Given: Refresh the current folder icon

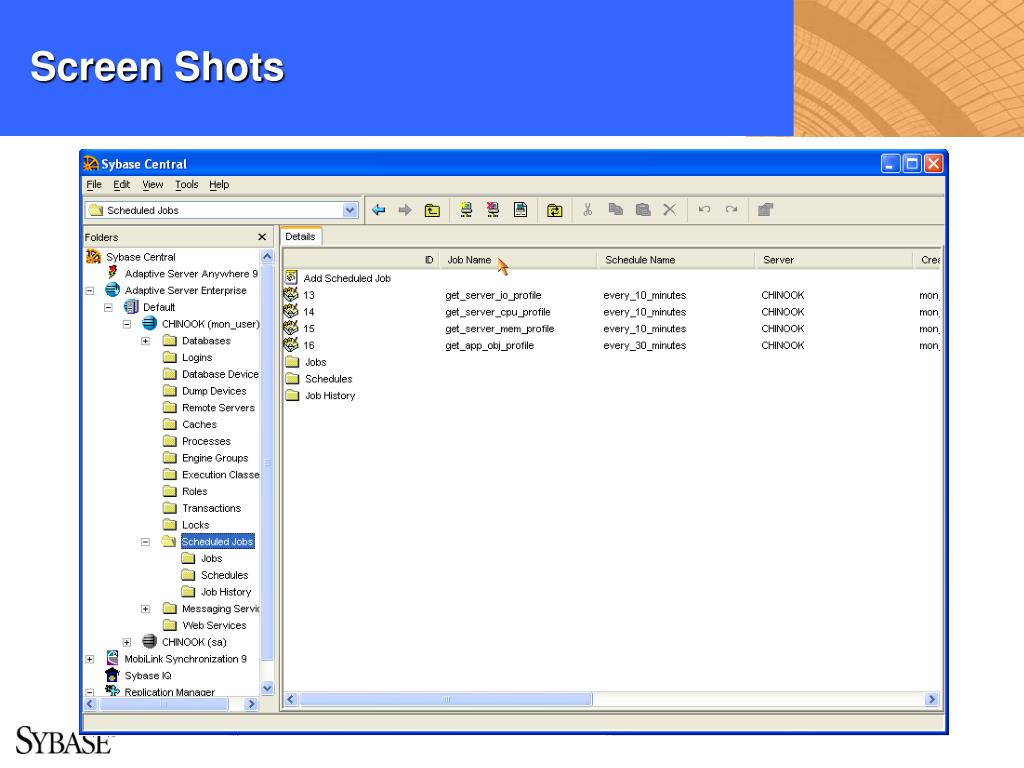Looking at the screenshot, I should [554, 210].
